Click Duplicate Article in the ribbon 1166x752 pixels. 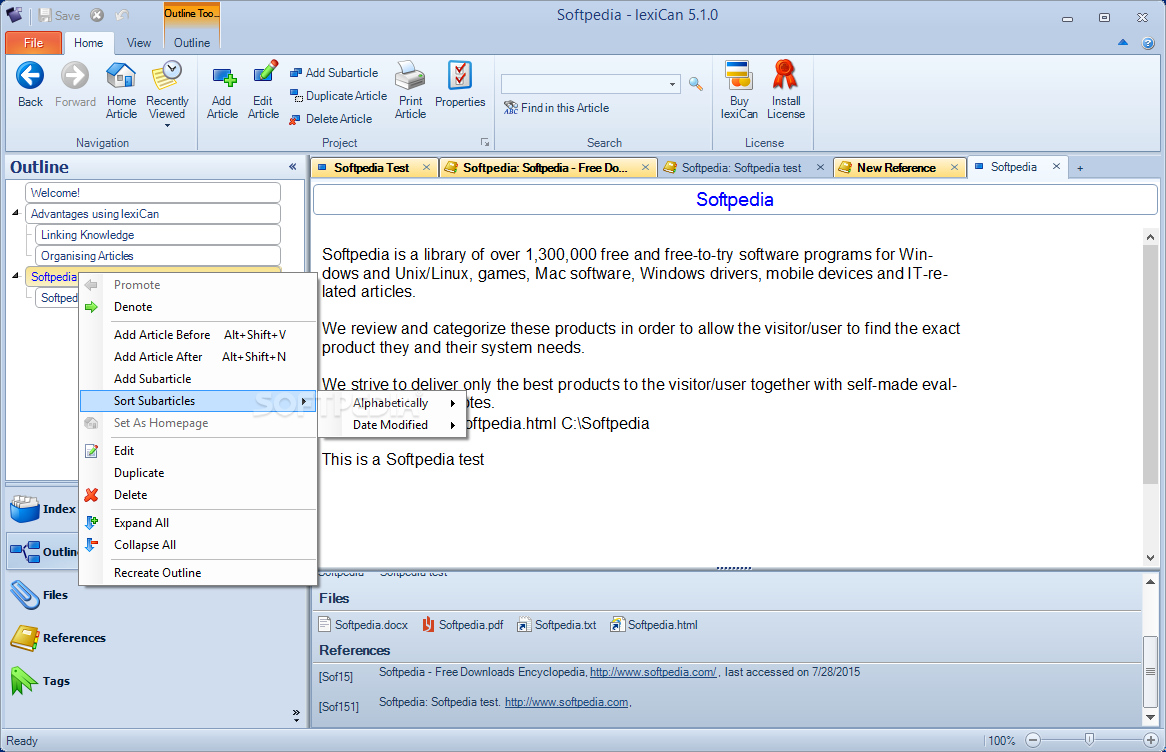pos(338,96)
